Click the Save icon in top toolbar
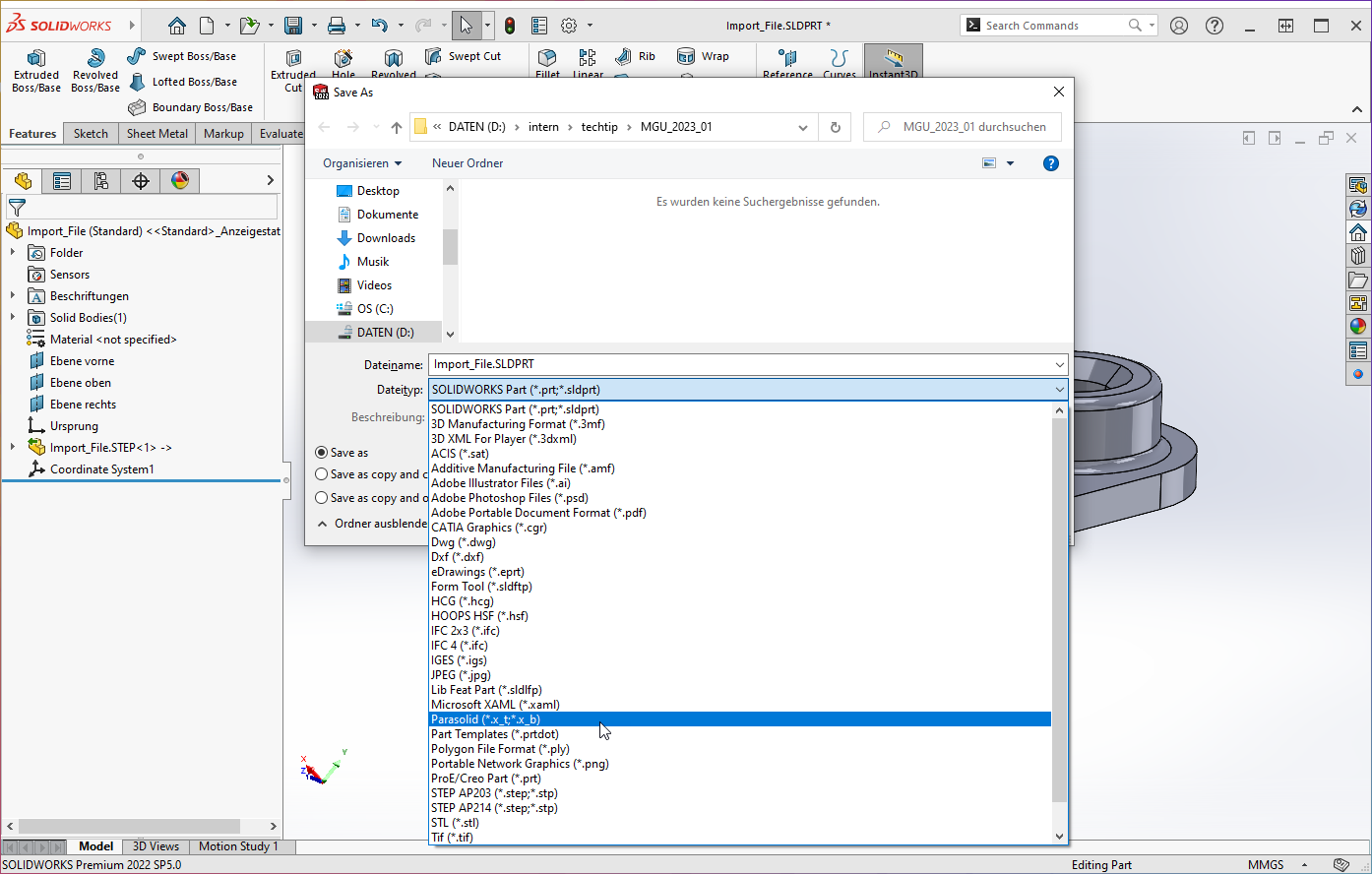Image resolution: width=1372 pixels, height=874 pixels. click(x=292, y=26)
